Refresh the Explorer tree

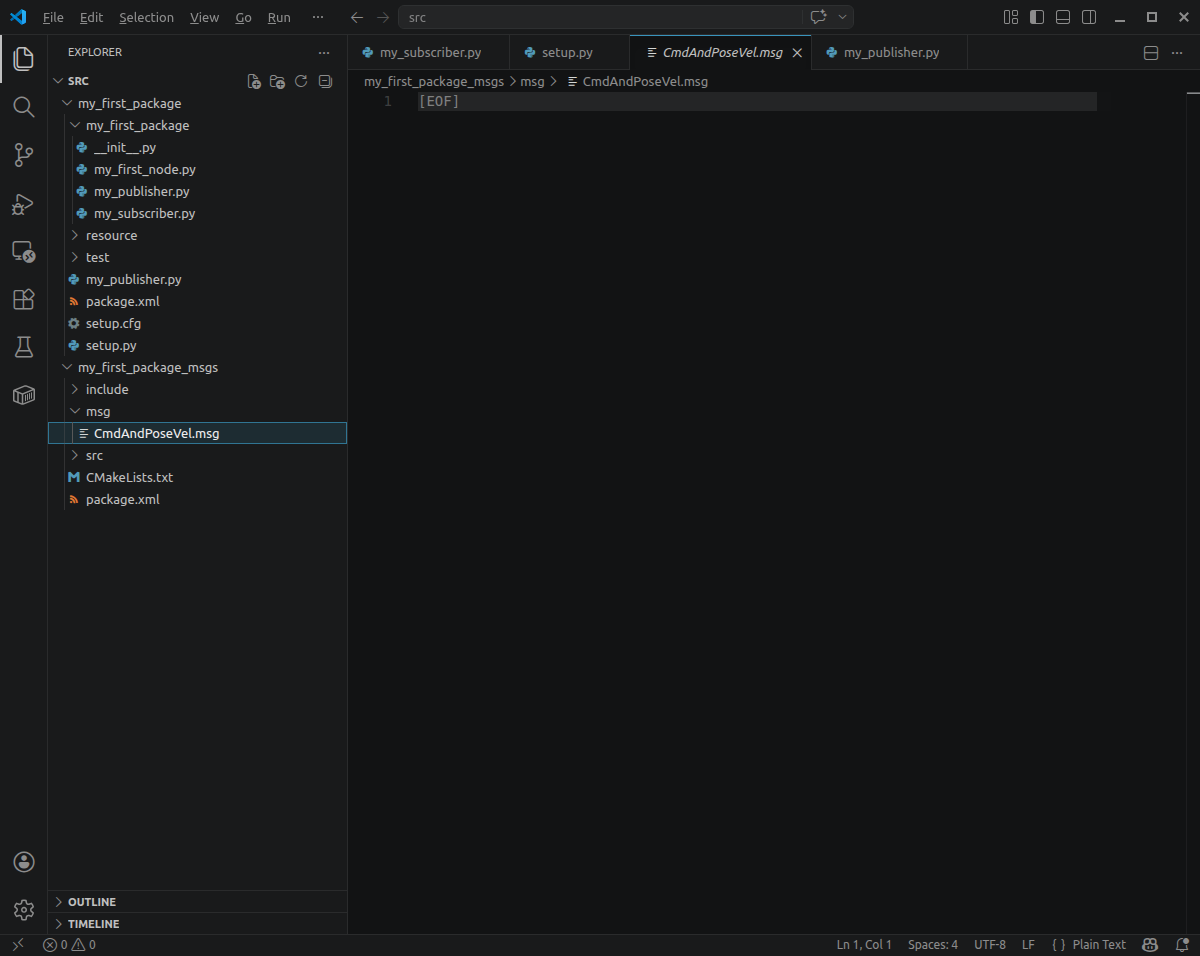coord(301,81)
